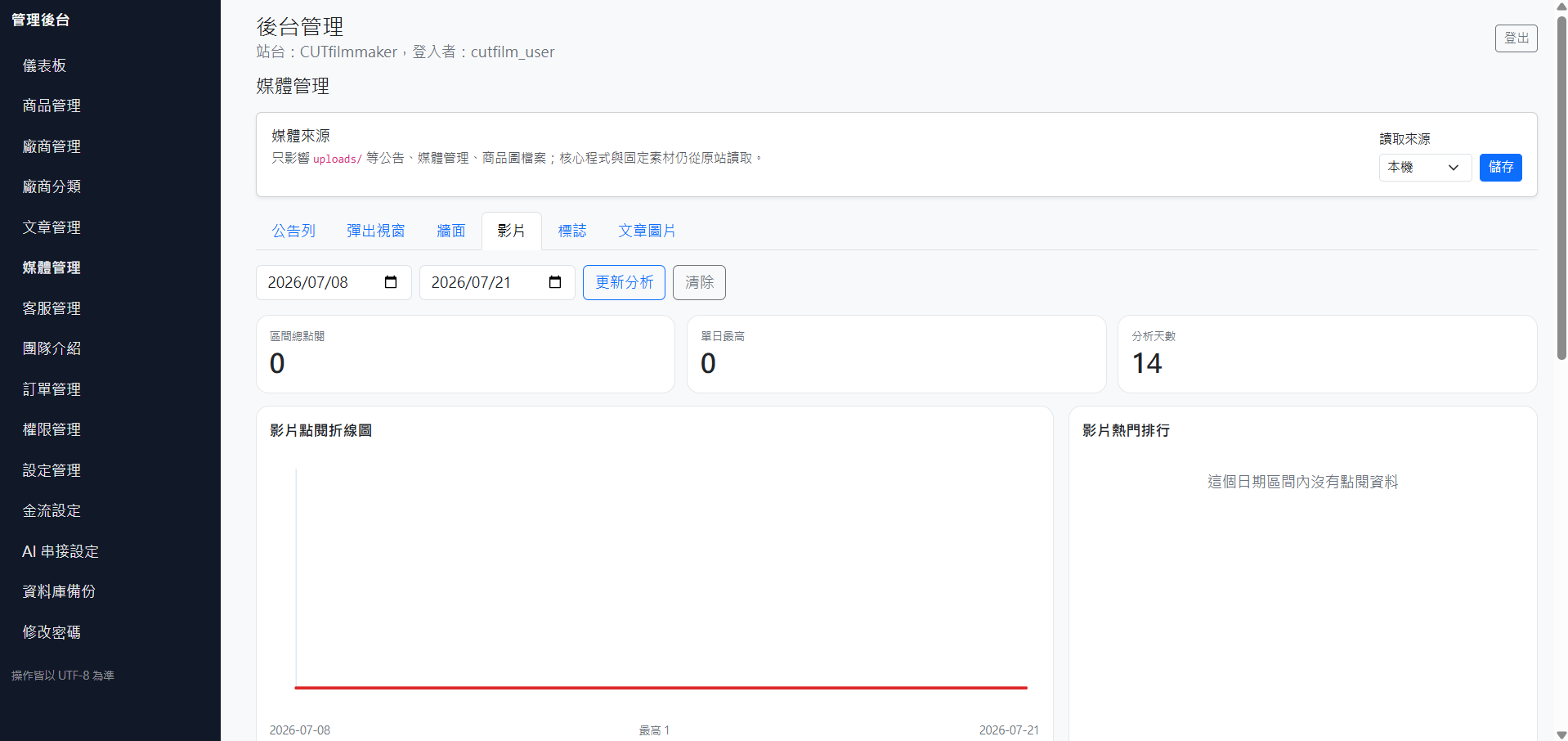
Task: Click the start date field 2026/07/08
Action: (x=334, y=282)
